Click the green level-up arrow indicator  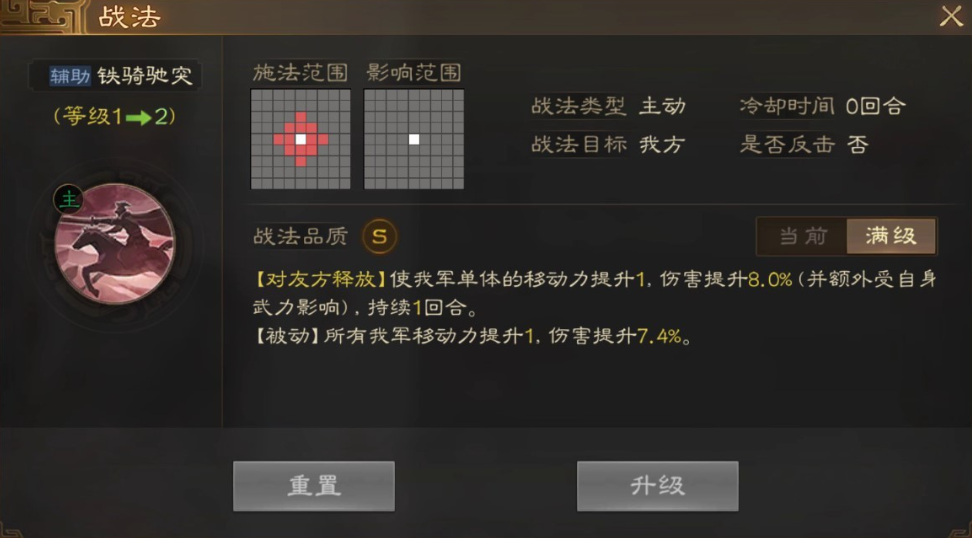[138, 117]
